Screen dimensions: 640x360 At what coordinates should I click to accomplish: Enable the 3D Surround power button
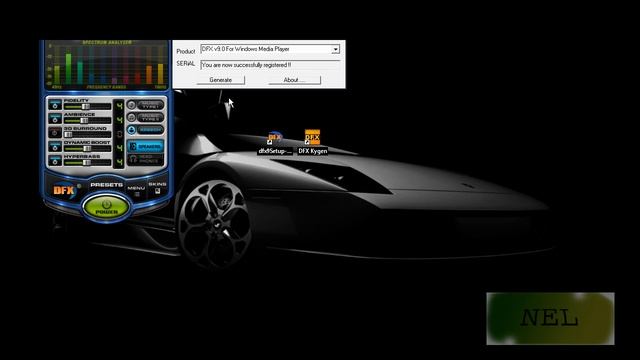pyautogui.click(x=55, y=132)
